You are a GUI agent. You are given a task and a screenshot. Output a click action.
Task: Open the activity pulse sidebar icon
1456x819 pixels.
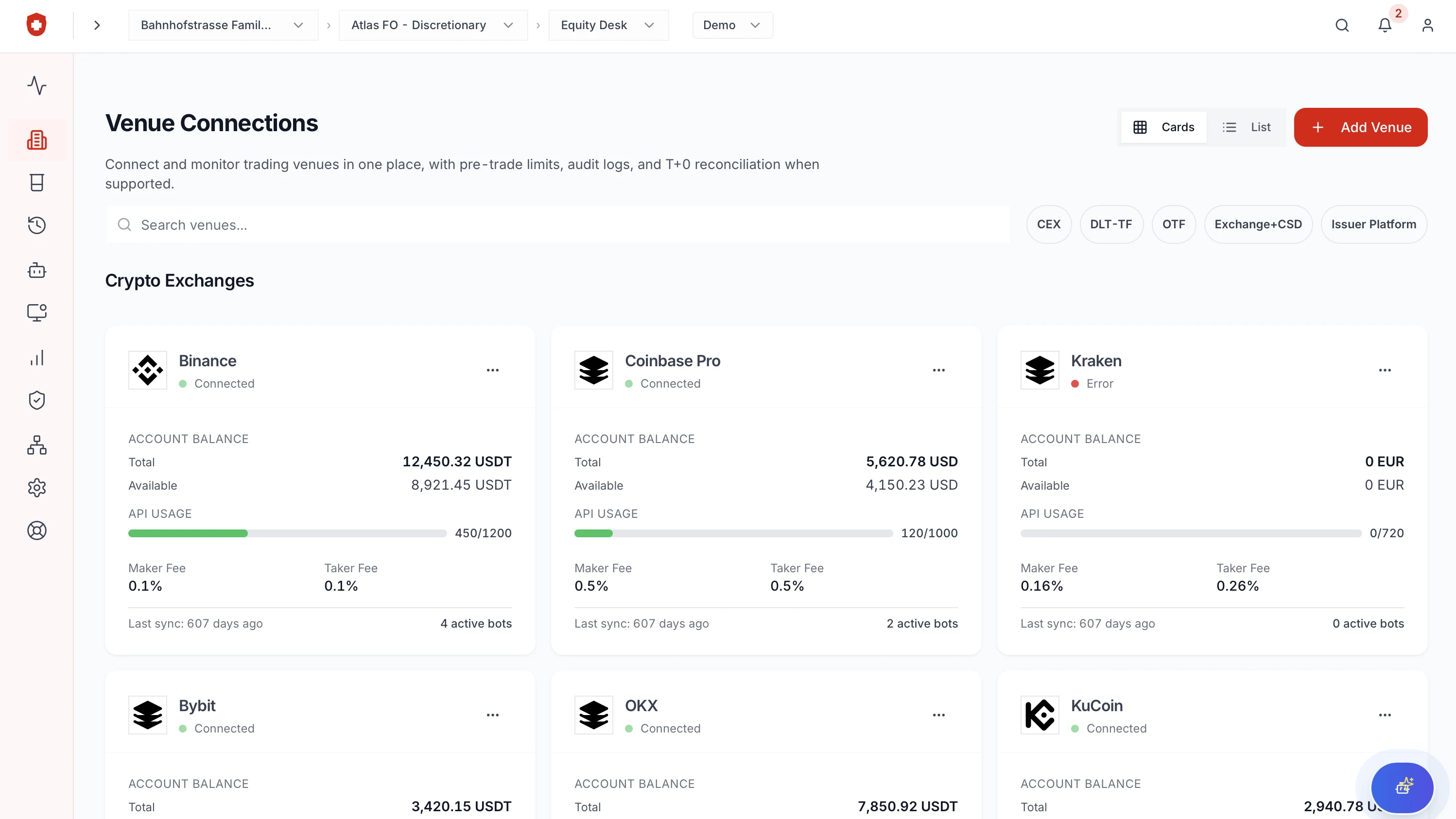(x=37, y=85)
